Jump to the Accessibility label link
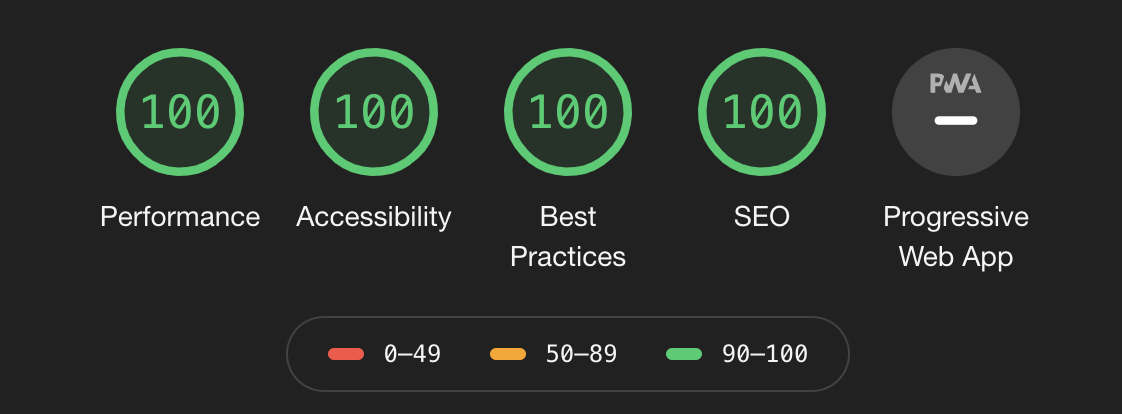 coord(374,217)
